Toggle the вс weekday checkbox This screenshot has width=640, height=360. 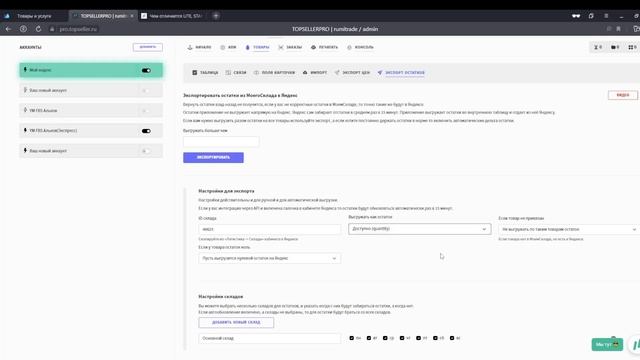[x=452, y=338]
